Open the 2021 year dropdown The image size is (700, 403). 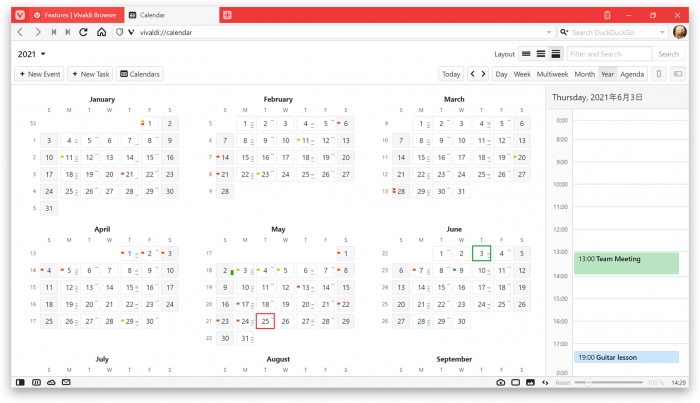pos(32,54)
